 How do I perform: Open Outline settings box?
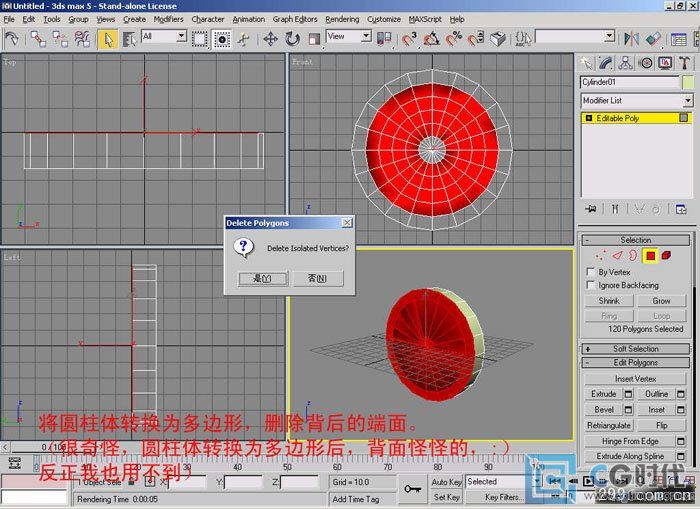click(680, 394)
